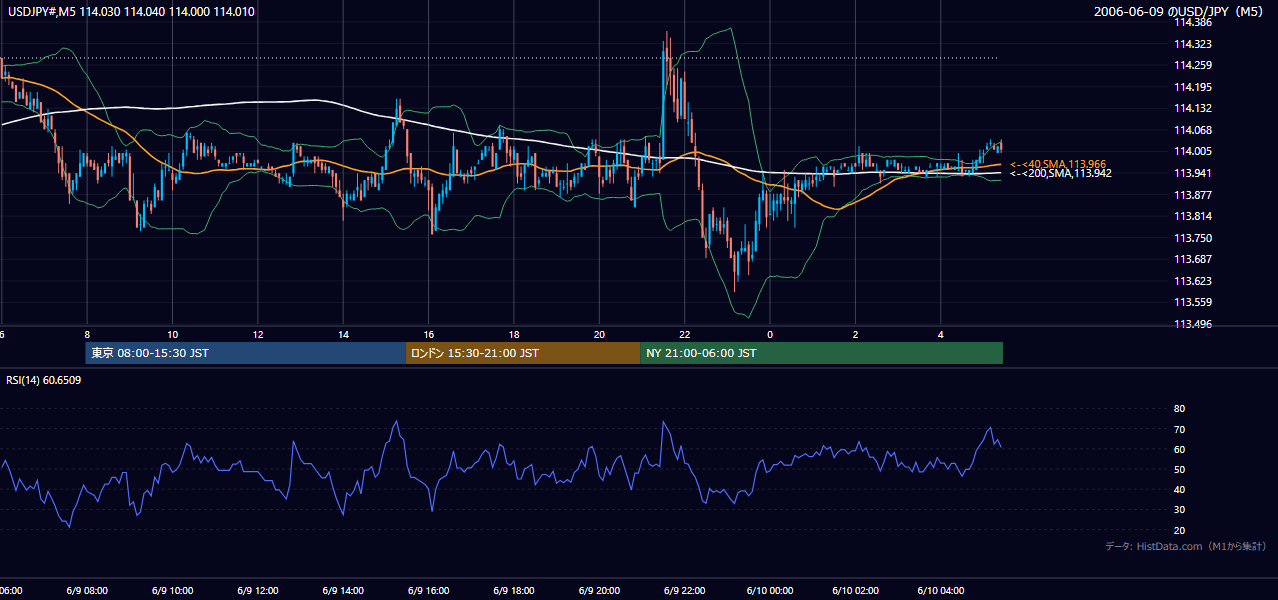Click RSI axis level 20
Screen dimensions: 1278x600
[x=1179, y=530]
